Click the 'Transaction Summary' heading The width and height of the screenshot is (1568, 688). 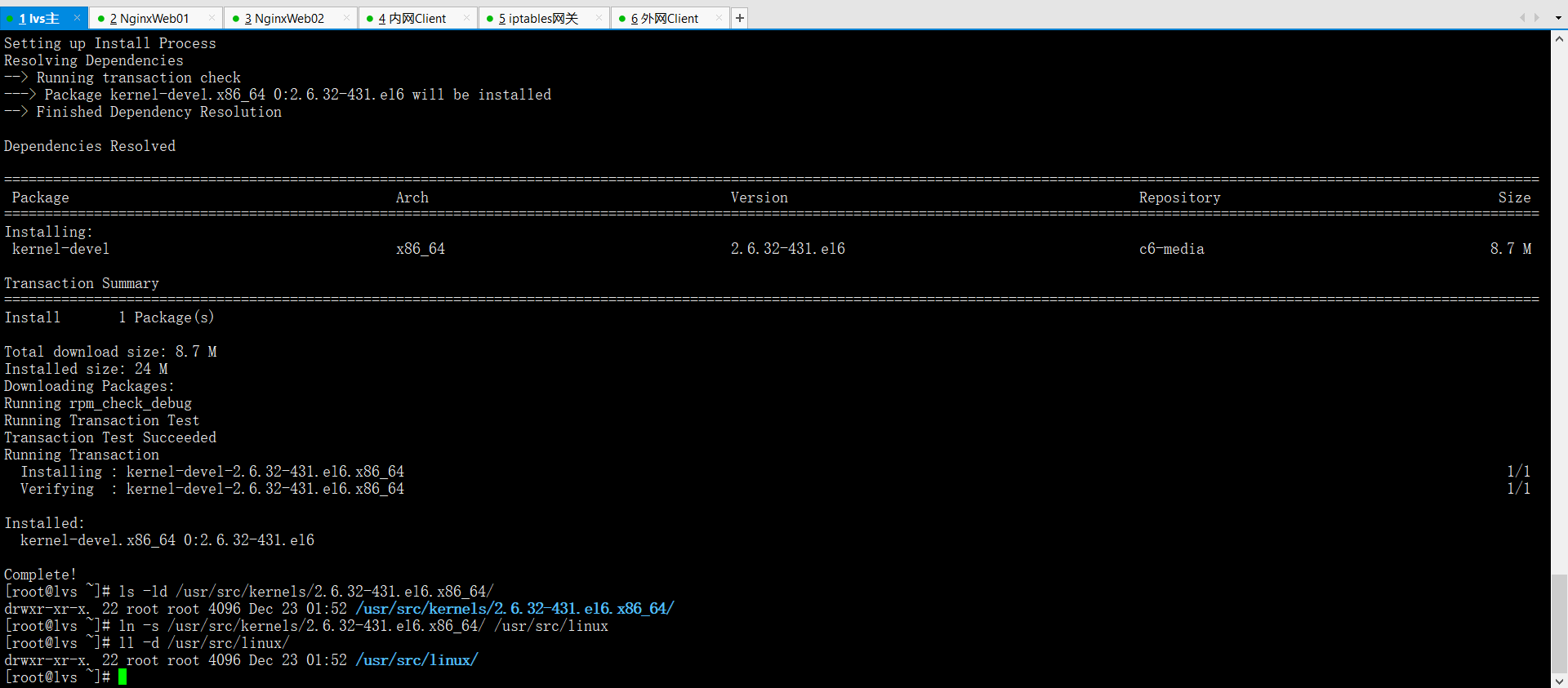(82, 282)
